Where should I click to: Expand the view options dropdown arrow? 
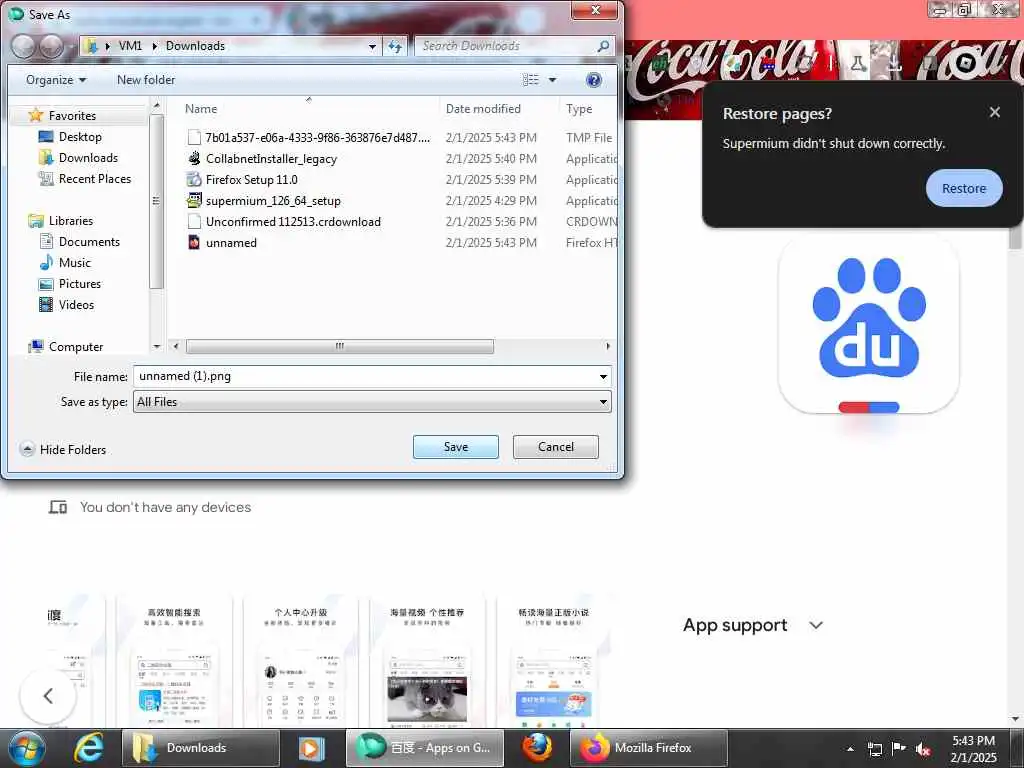552,80
